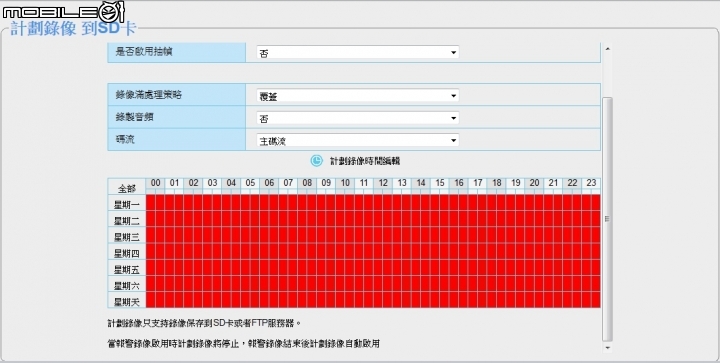
Task: Click the 01 hour column header
Action: pyautogui.click(x=174, y=183)
